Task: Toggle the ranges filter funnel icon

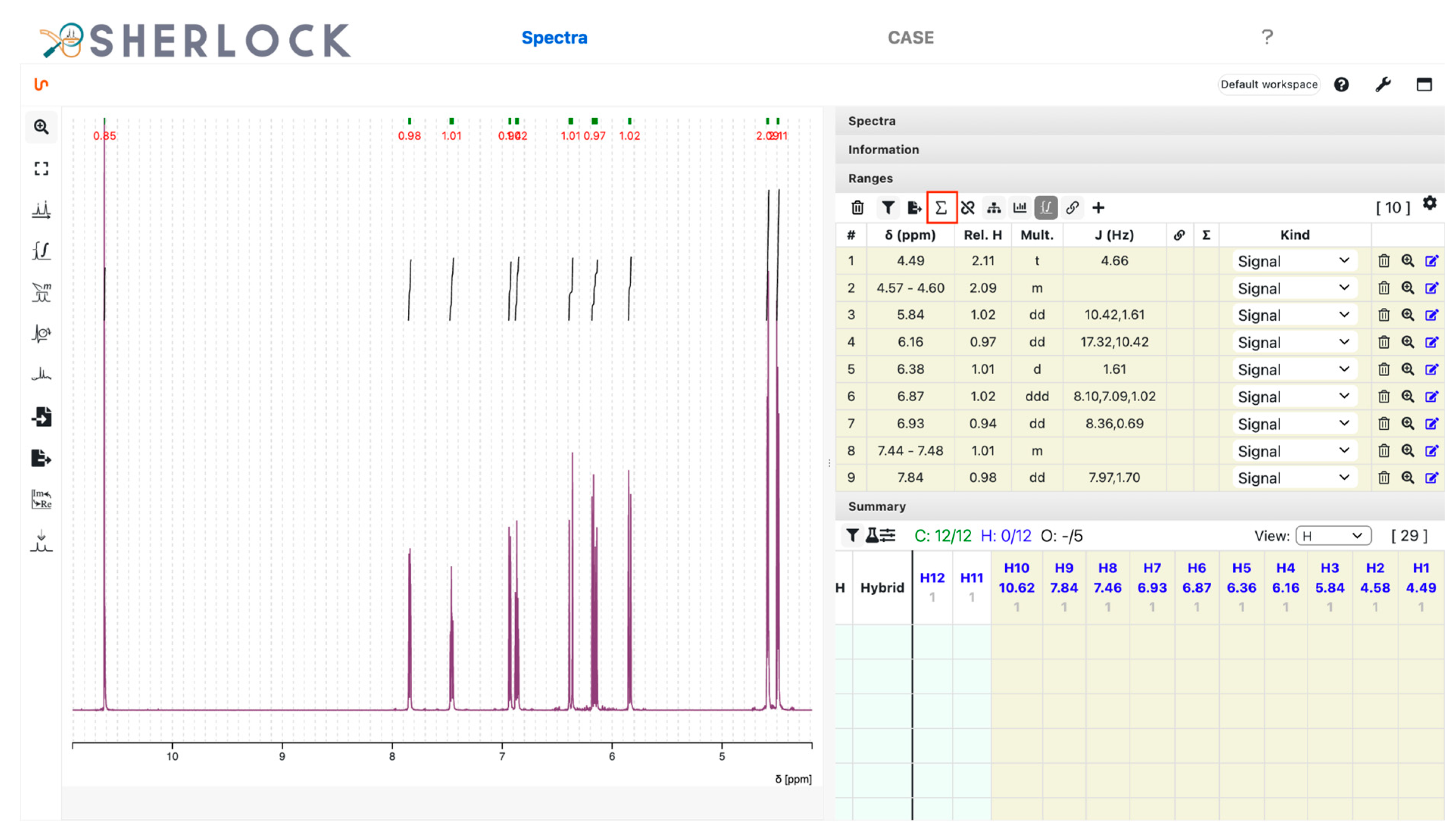Action: tap(888, 207)
